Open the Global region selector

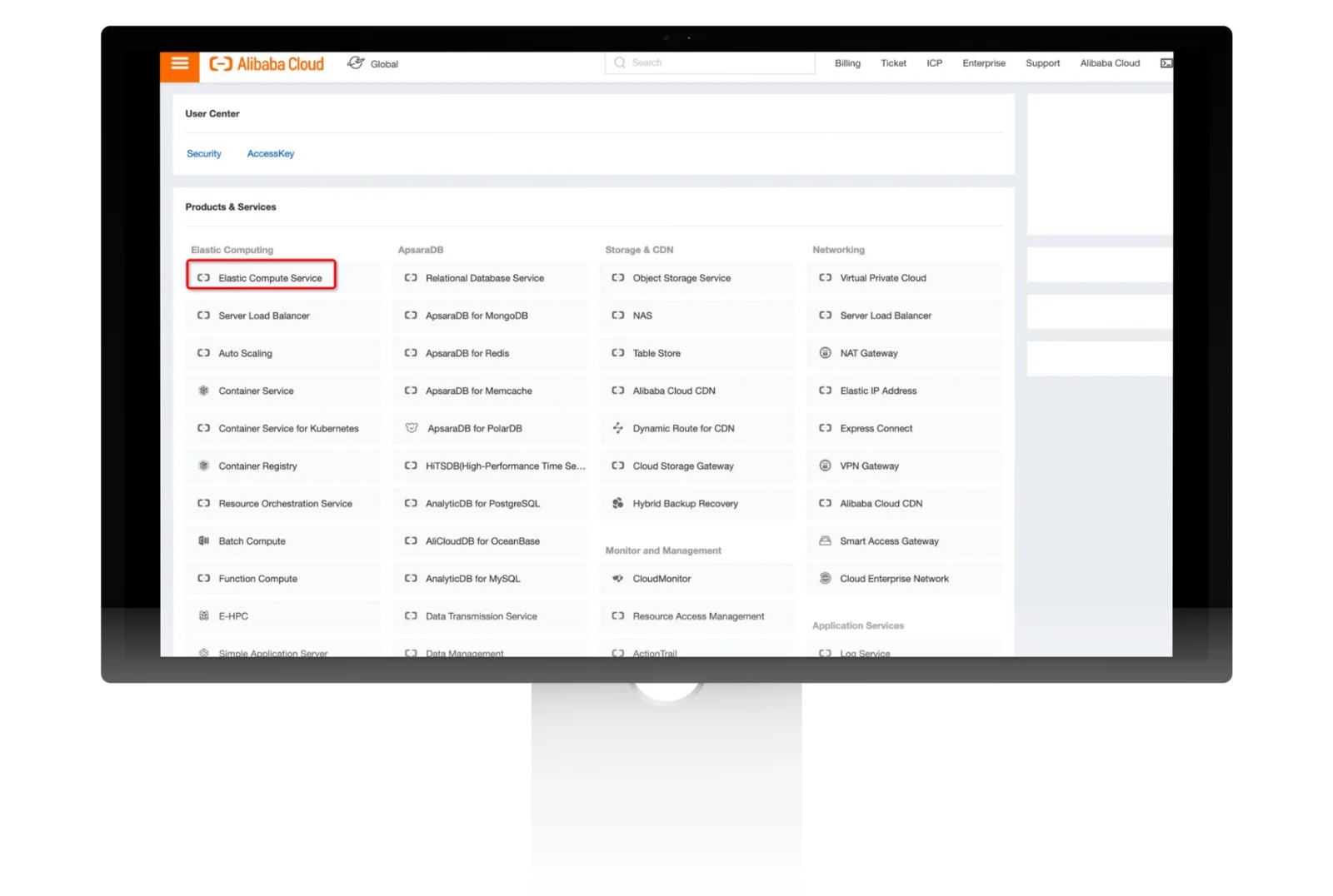coord(373,64)
